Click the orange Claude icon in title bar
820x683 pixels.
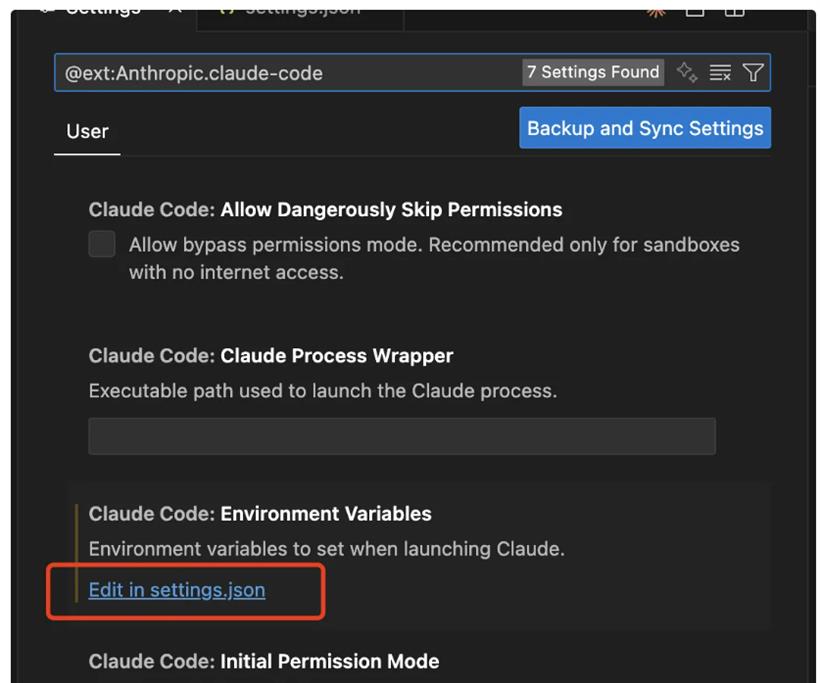(x=656, y=10)
